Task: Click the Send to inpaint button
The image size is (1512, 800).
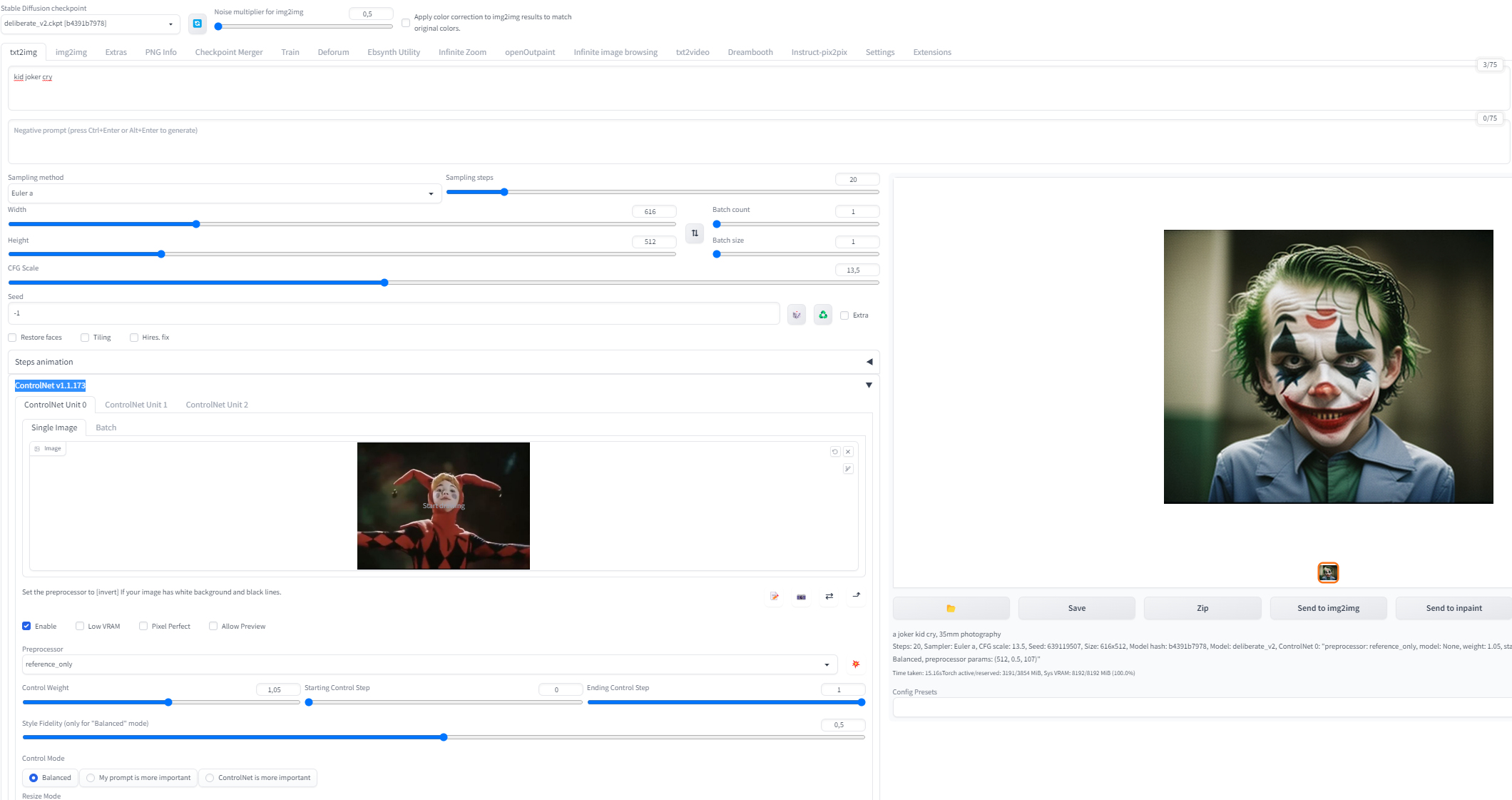Action: pyautogui.click(x=1454, y=607)
